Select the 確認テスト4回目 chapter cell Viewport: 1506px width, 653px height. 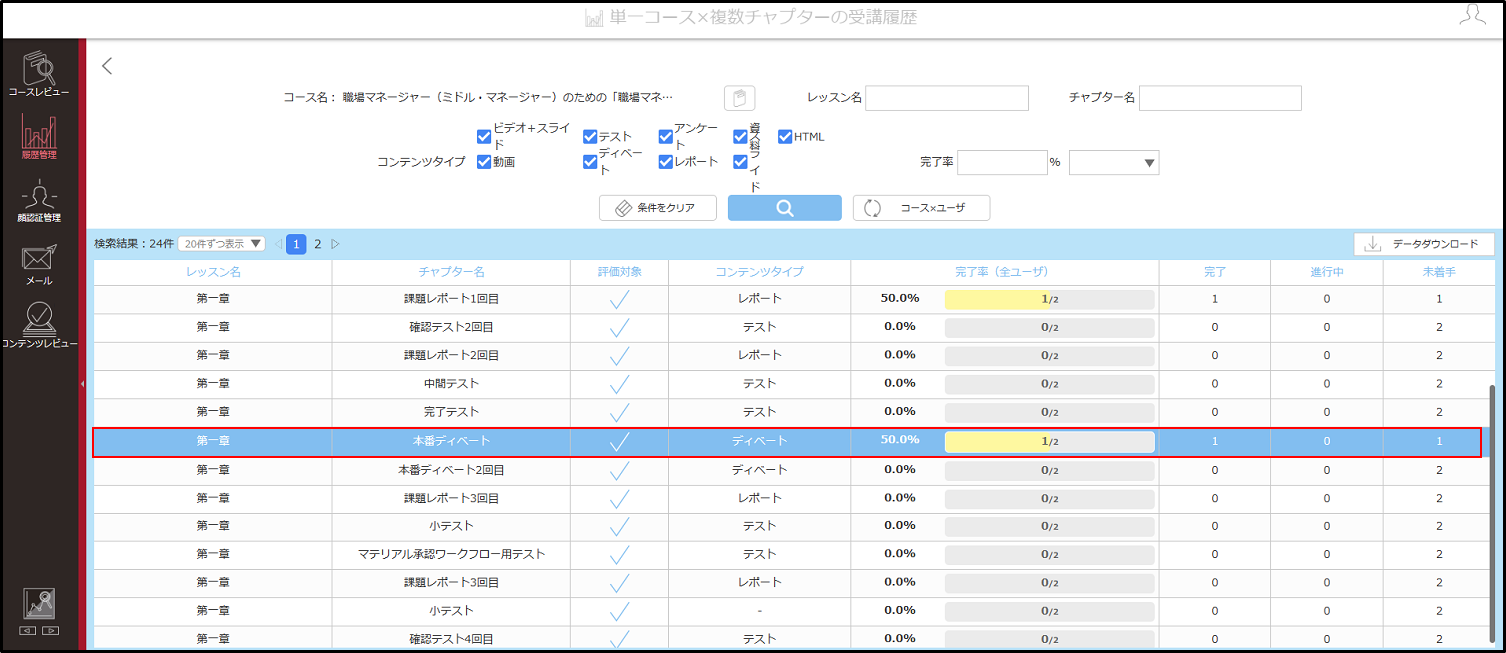coord(451,639)
